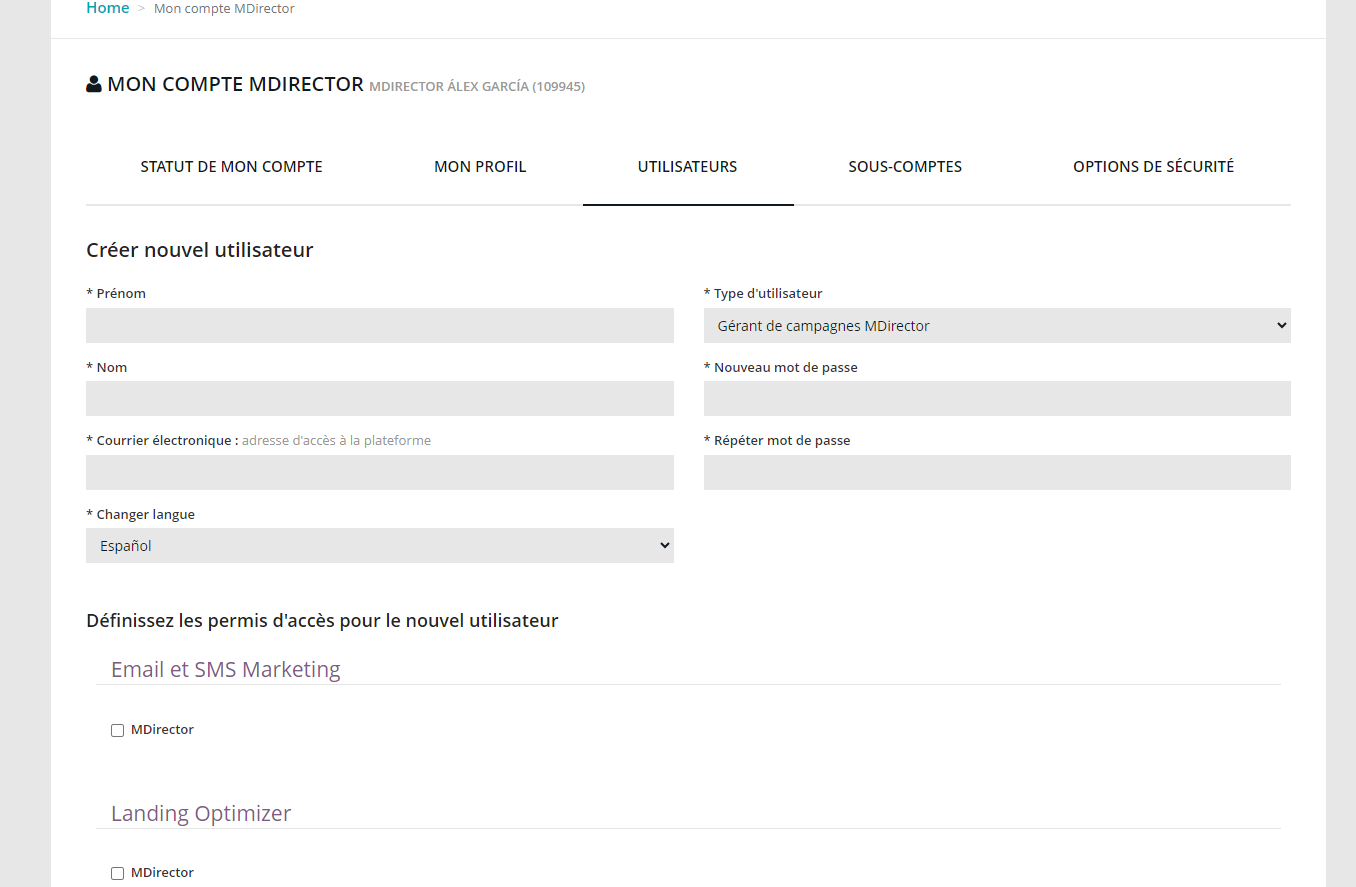Image resolution: width=1356 pixels, height=887 pixels.
Task: Tick MDirector checkbox under Landing Optimizer
Action: (x=117, y=874)
